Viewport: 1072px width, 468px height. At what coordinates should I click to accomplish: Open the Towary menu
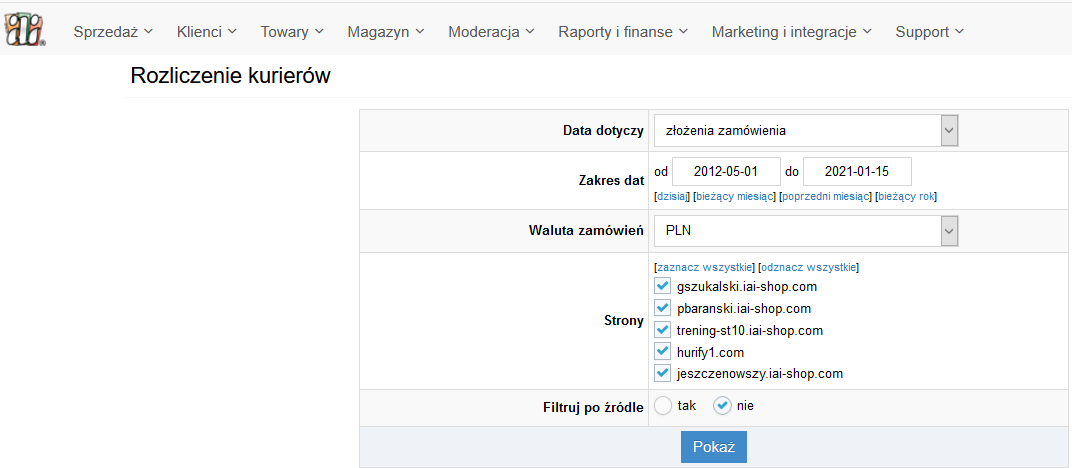point(292,31)
